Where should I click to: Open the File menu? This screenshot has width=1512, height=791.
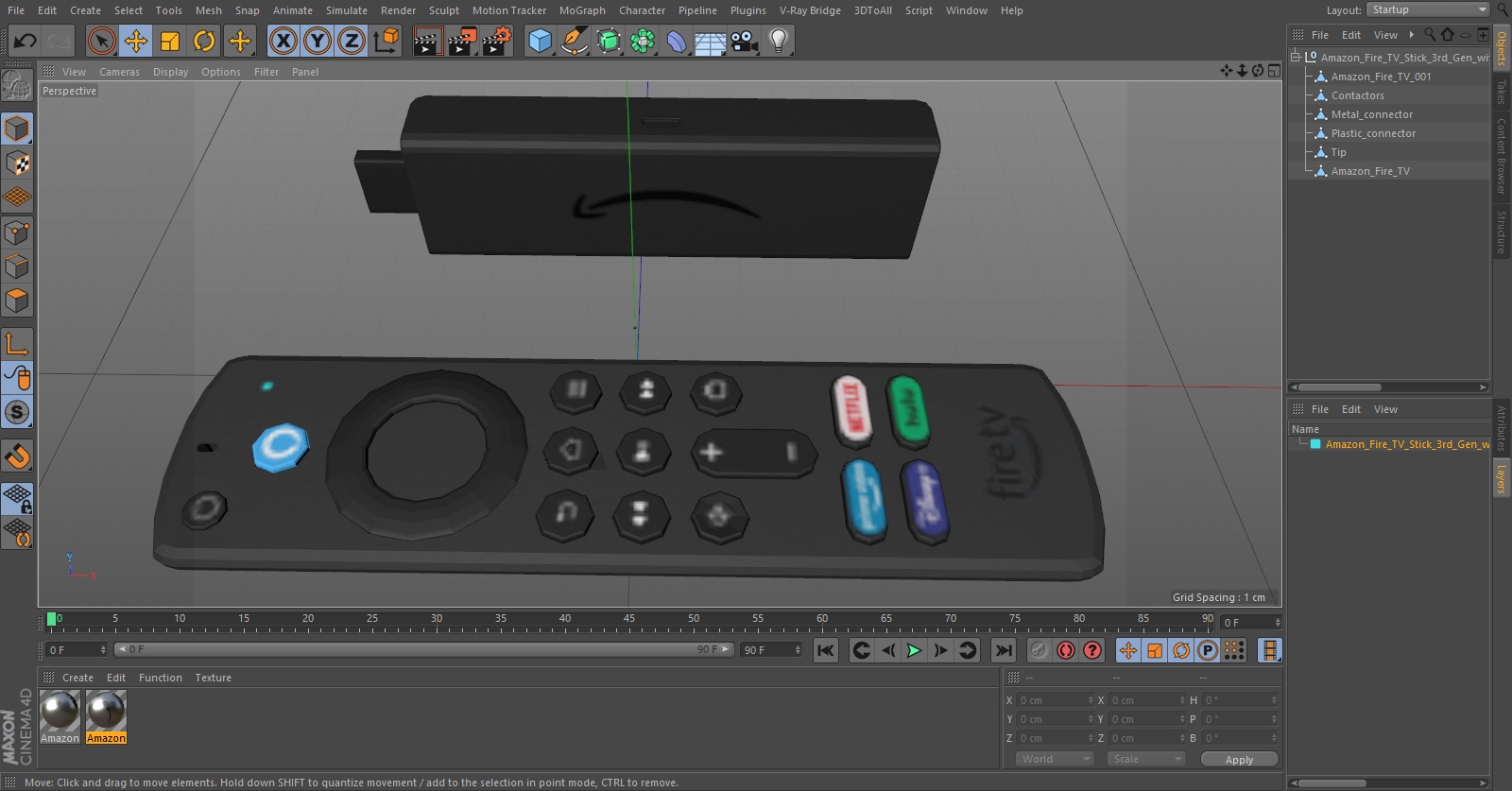tap(16, 10)
